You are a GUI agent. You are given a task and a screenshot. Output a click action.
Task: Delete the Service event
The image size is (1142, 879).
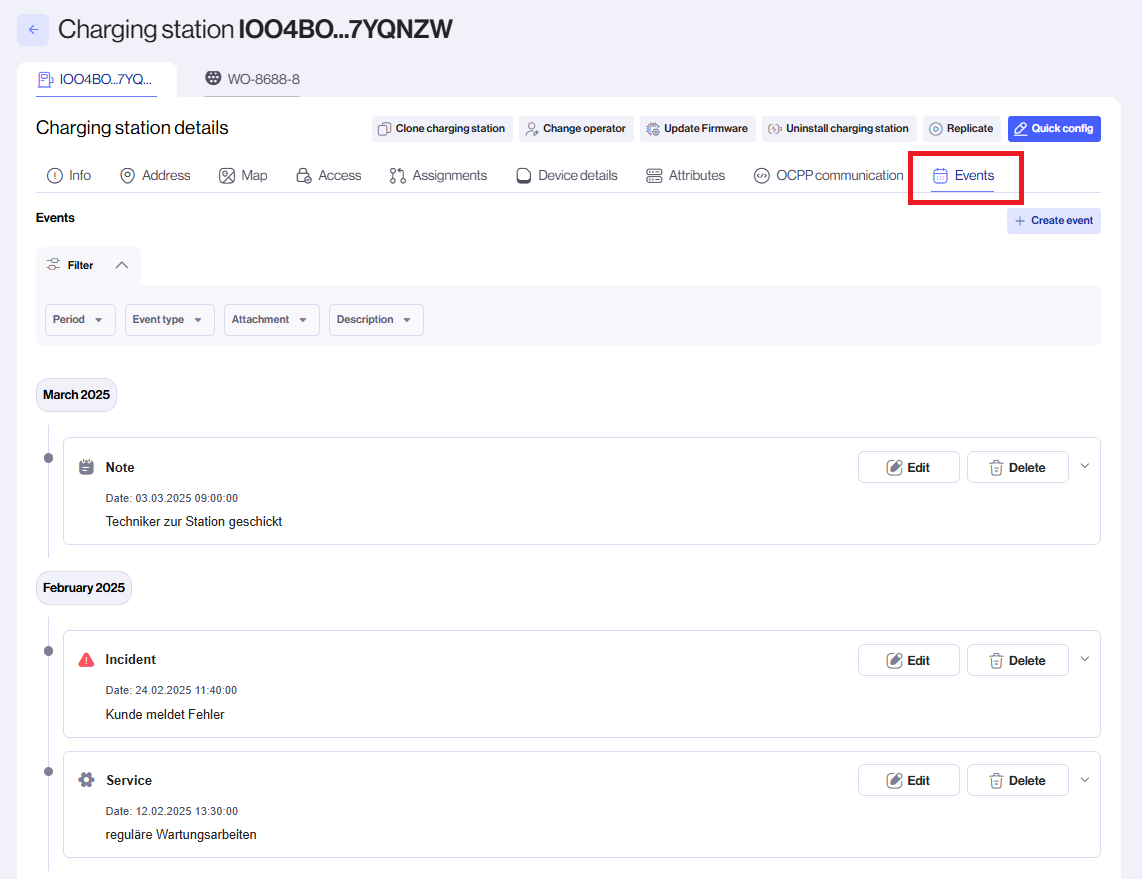tap(1017, 781)
